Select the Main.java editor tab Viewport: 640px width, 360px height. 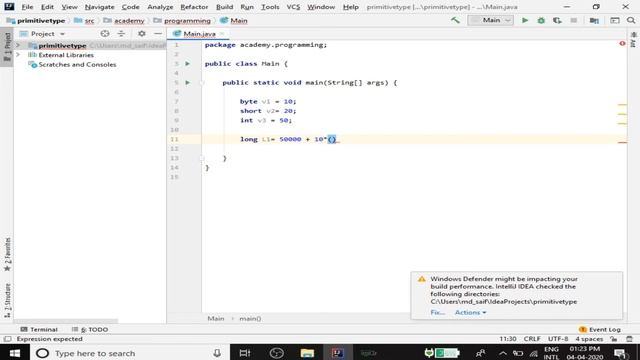(199, 34)
